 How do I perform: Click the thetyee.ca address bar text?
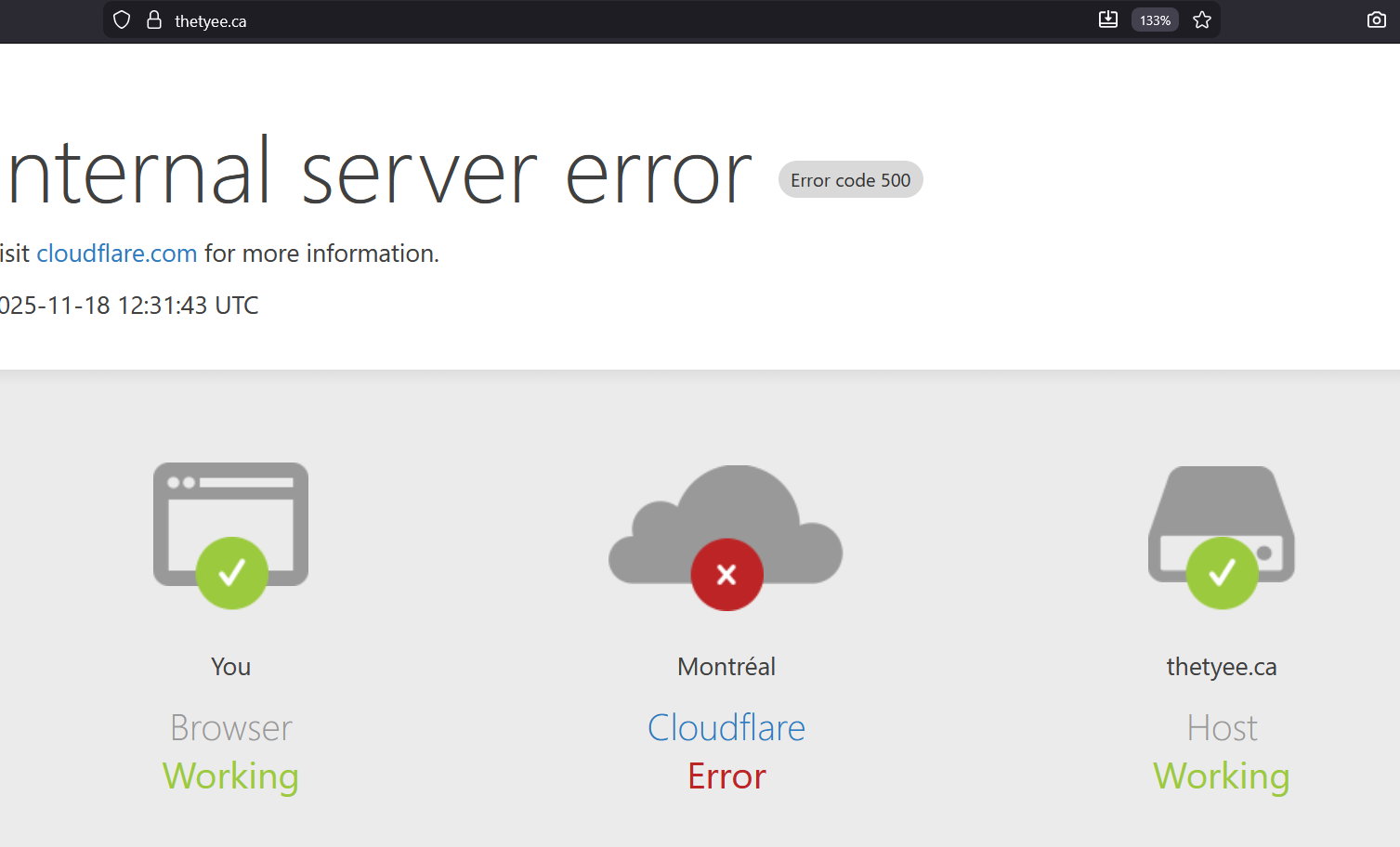211,21
